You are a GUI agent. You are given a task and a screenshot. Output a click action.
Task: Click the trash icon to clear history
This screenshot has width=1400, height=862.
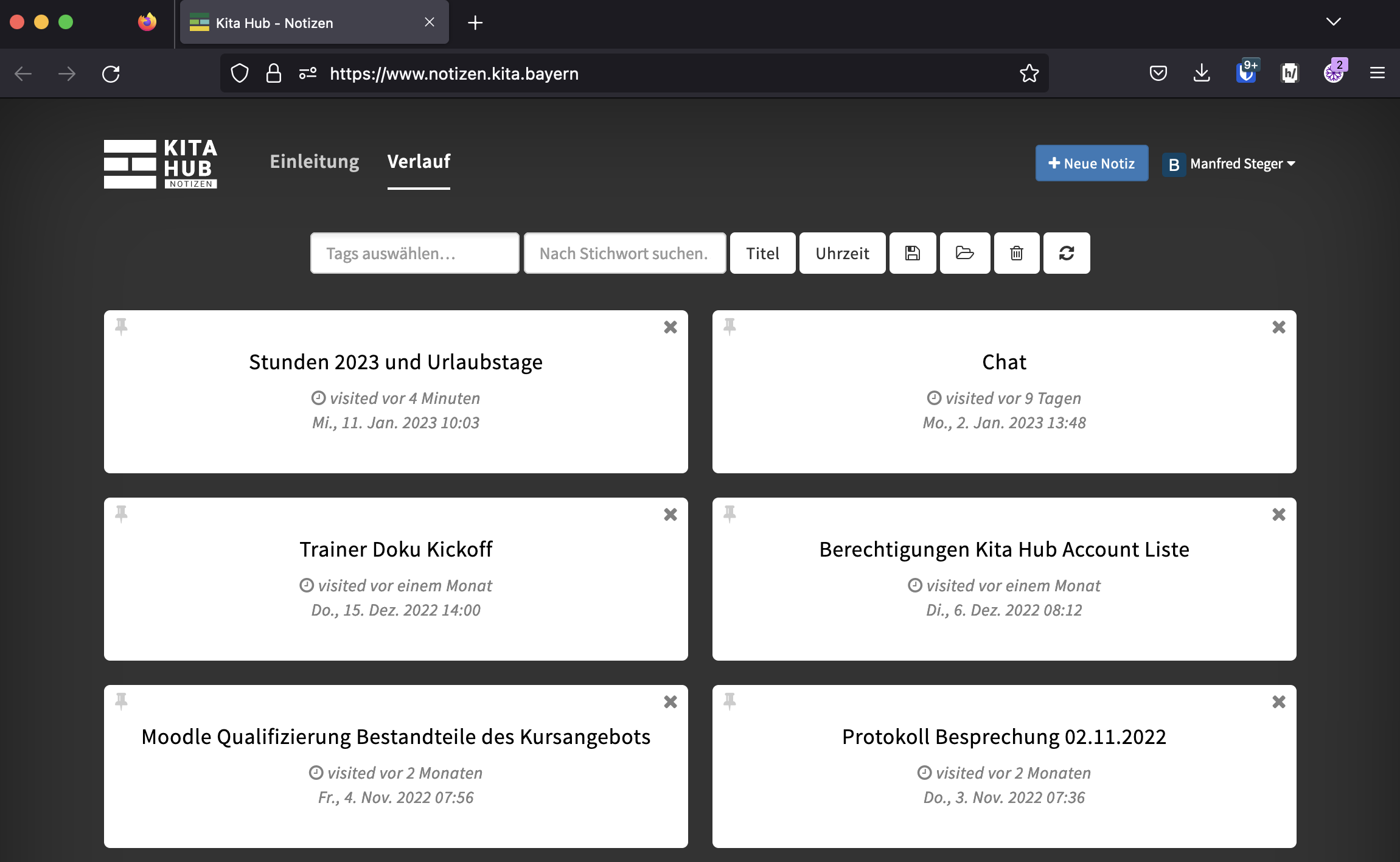tap(1016, 253)
